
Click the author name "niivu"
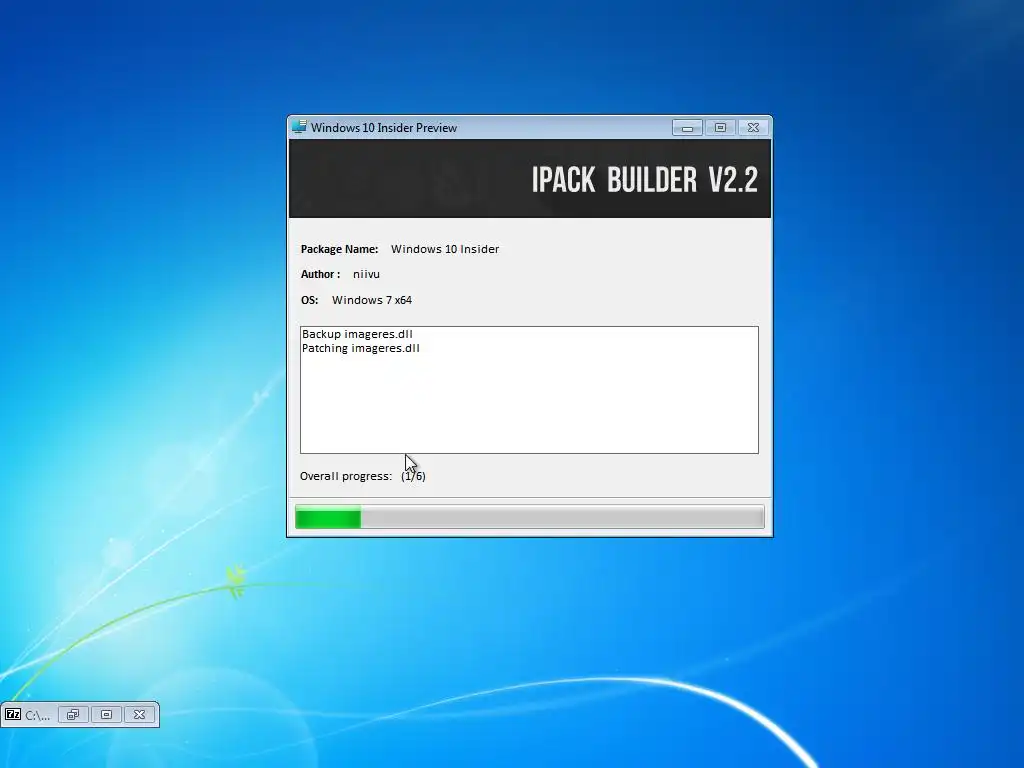click(366, 274)
